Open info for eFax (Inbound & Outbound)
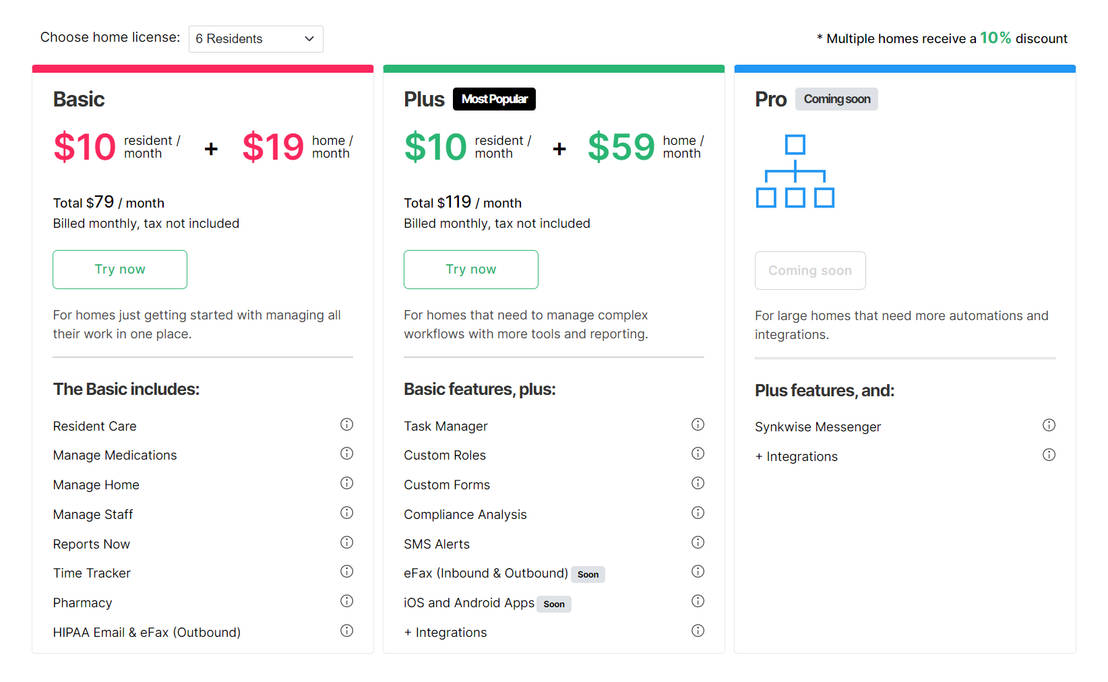 [697, 571]
